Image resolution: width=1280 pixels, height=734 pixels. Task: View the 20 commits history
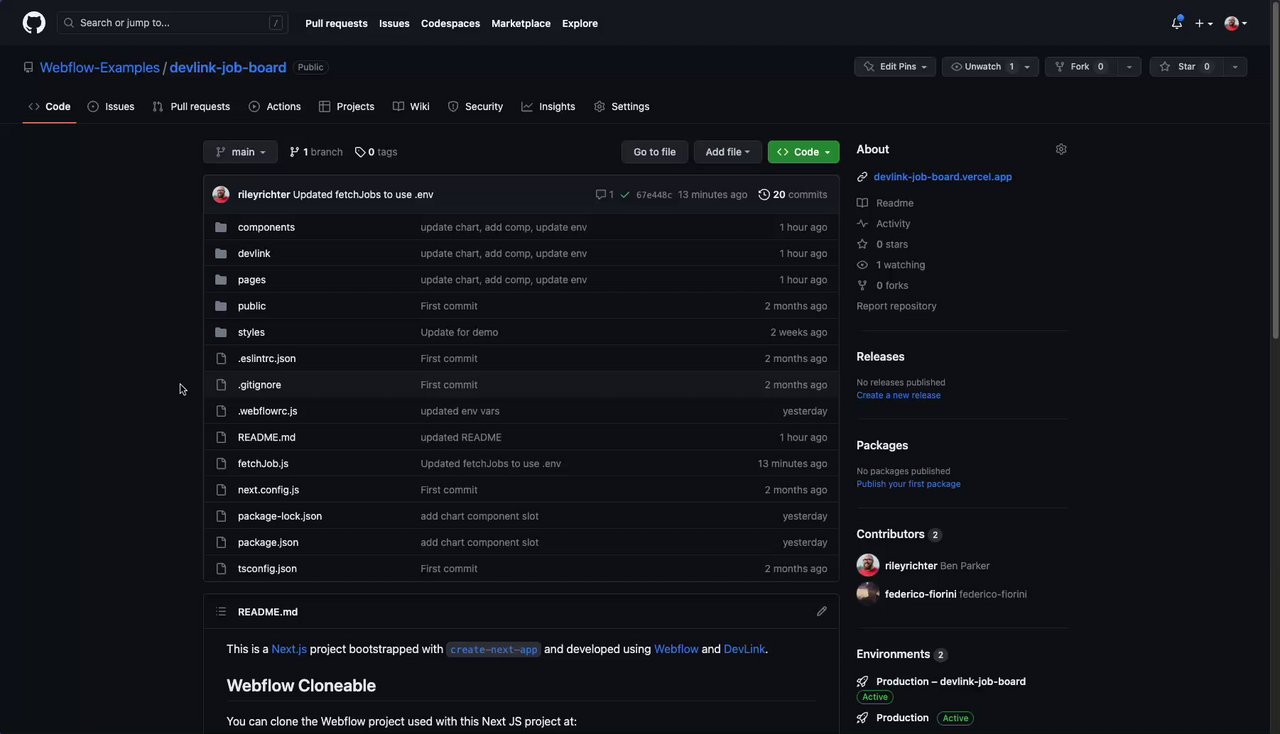click(793, 194)
